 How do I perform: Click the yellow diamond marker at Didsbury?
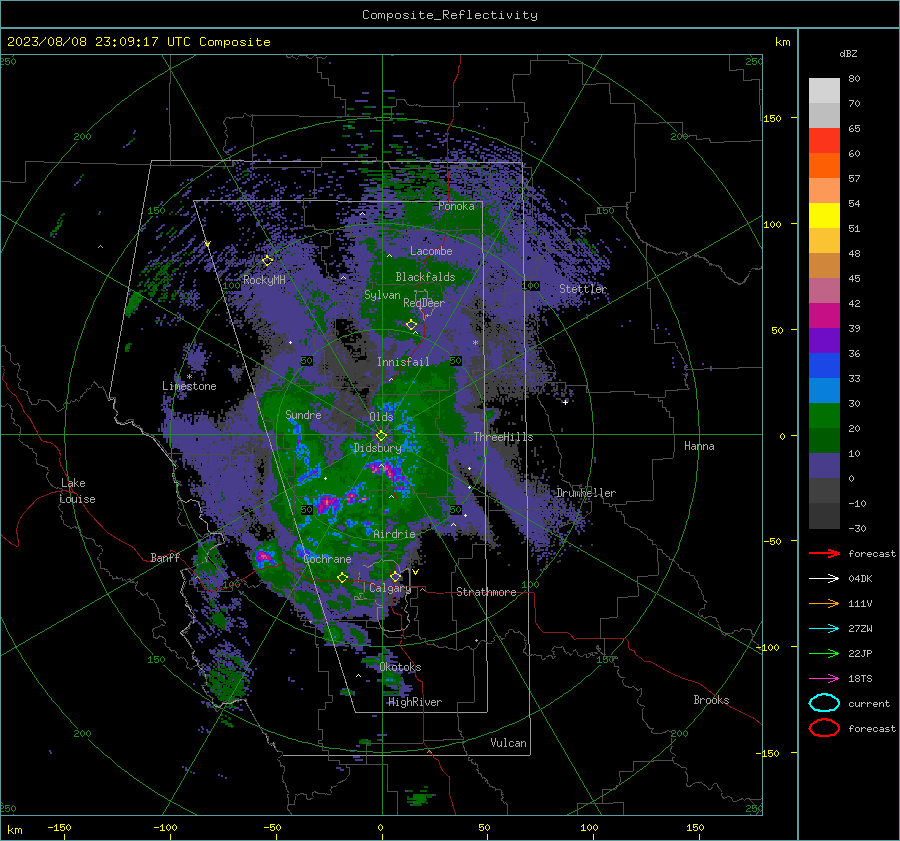[381, 436]
